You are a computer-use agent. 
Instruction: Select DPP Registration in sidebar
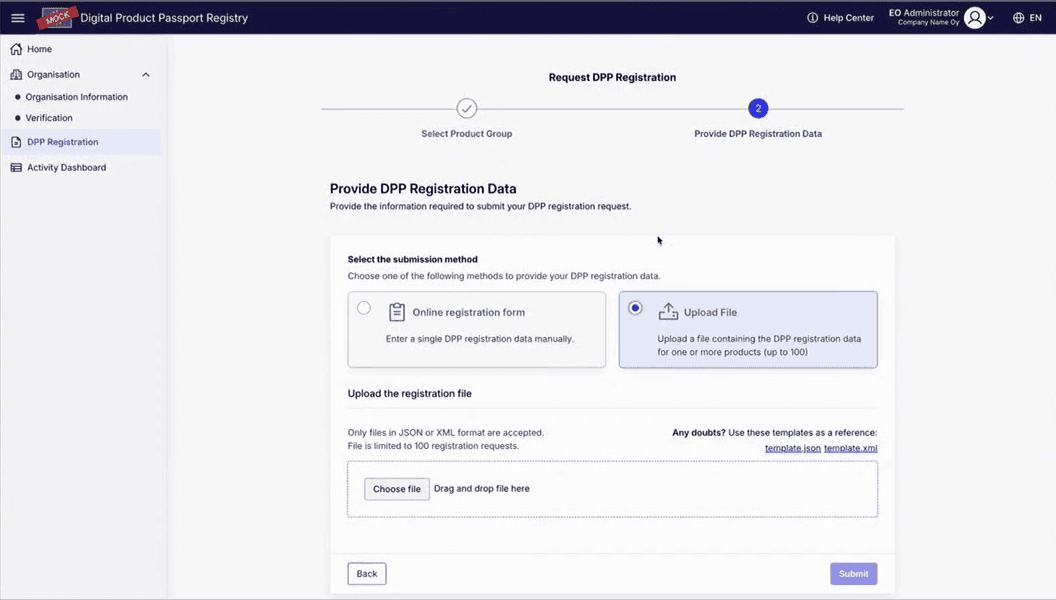[81, 142]
